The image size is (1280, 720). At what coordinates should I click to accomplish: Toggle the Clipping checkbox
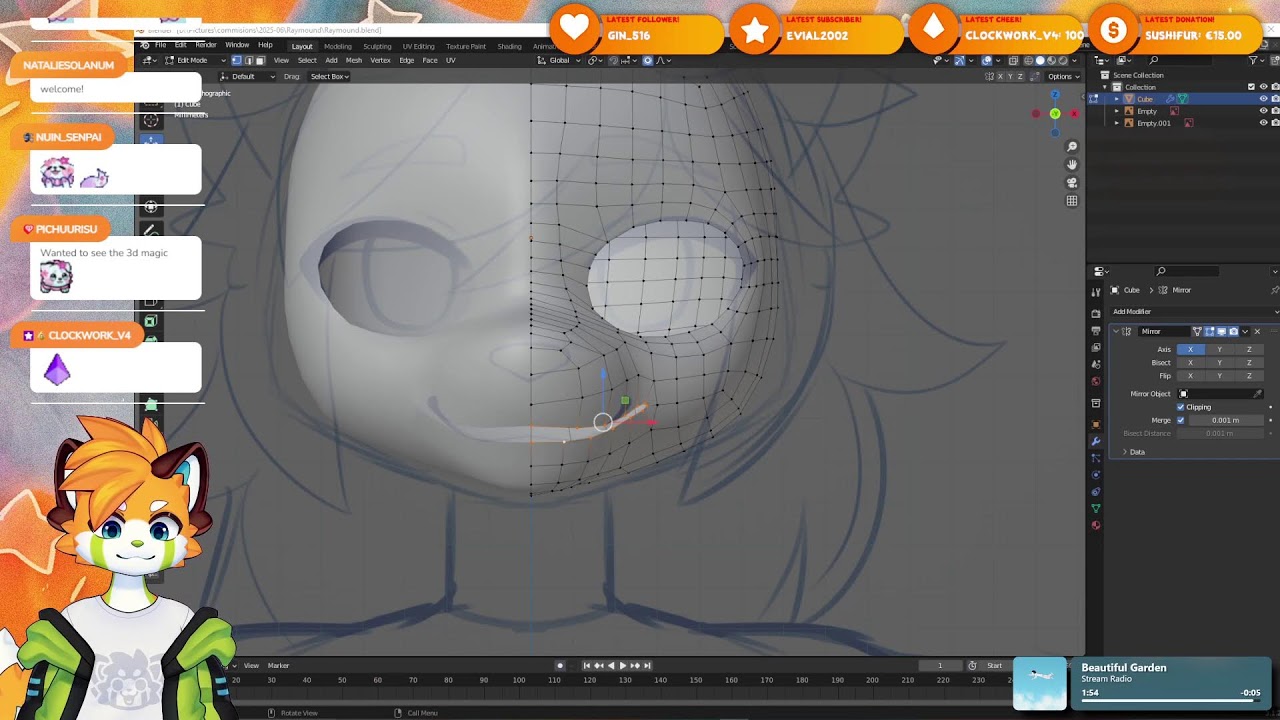pyautogui.click(x=1181, y=407)
